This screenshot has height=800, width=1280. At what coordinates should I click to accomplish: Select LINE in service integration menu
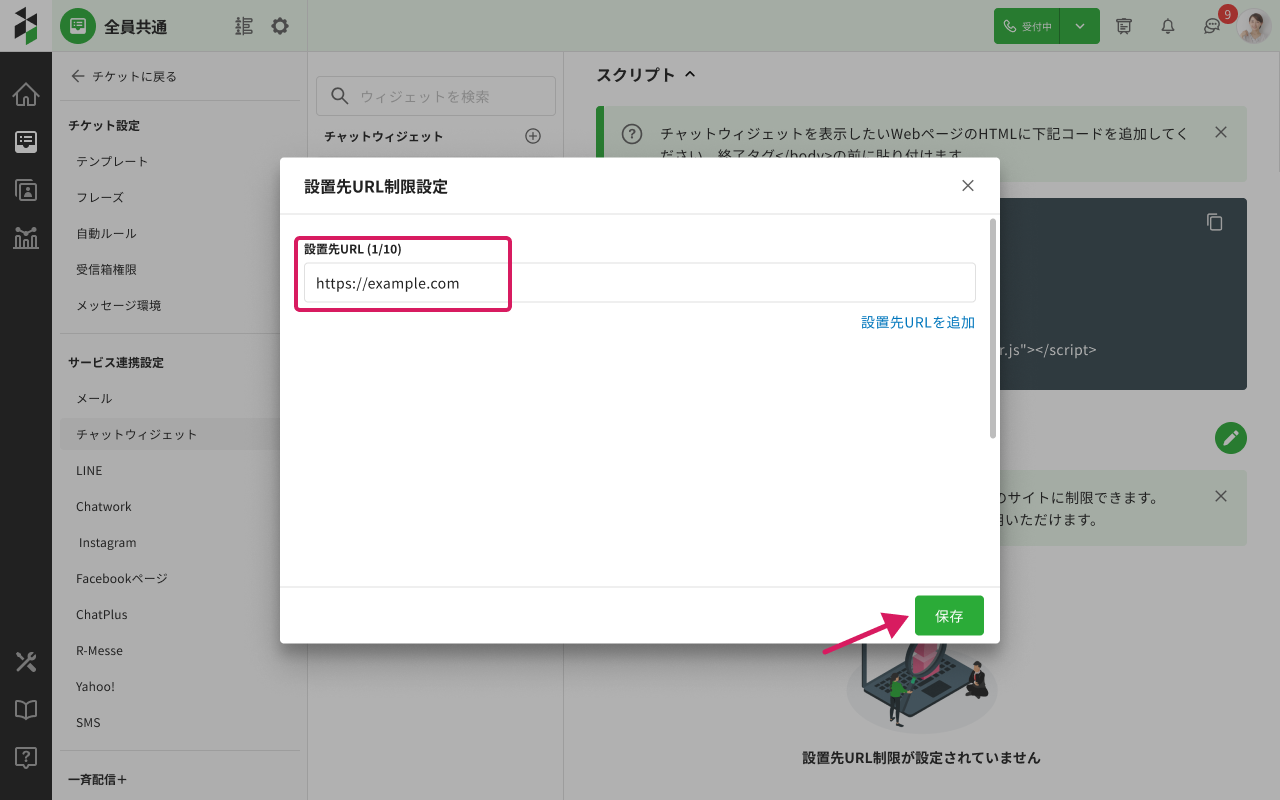89,470
